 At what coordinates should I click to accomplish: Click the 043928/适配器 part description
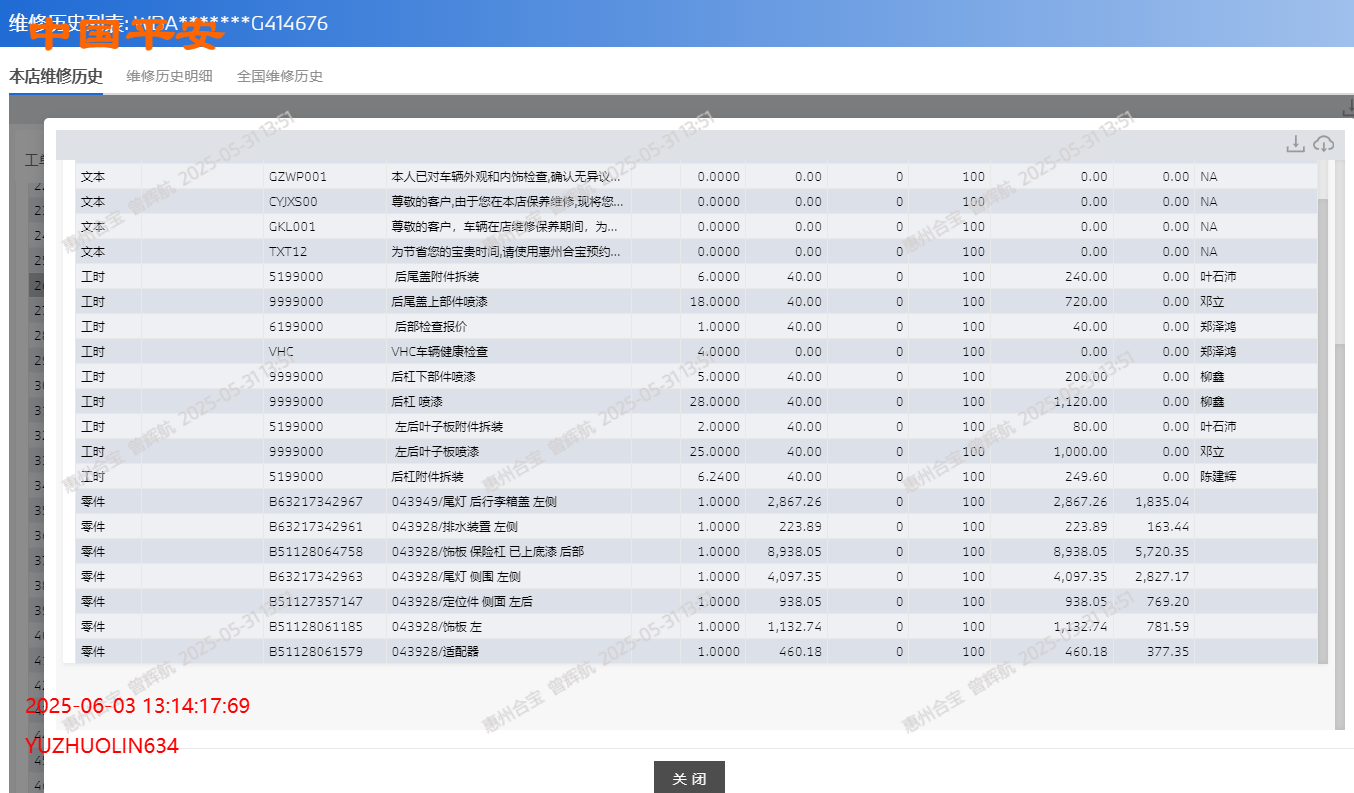point(433,652)
